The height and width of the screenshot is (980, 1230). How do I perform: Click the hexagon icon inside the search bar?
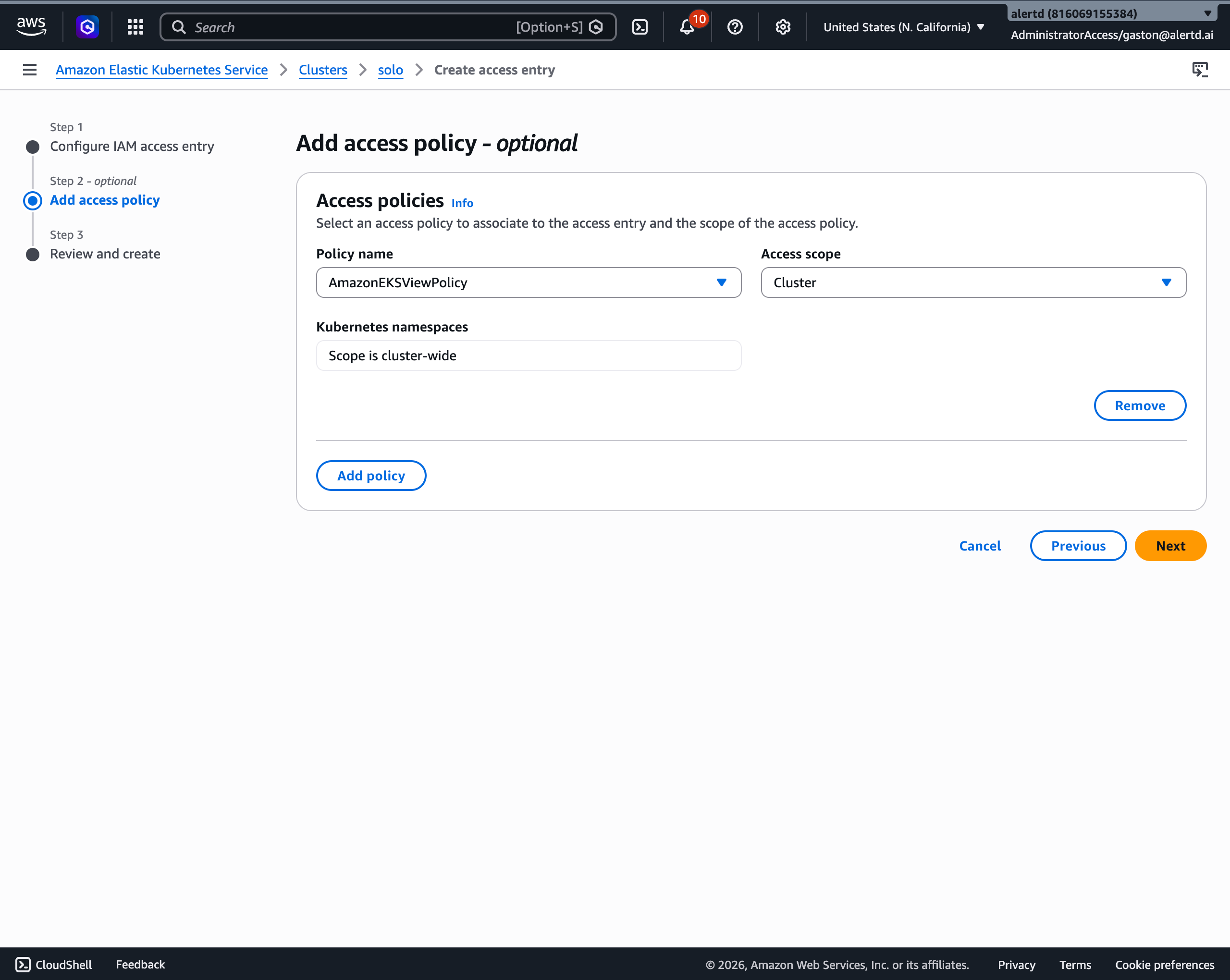coord(596,27)
